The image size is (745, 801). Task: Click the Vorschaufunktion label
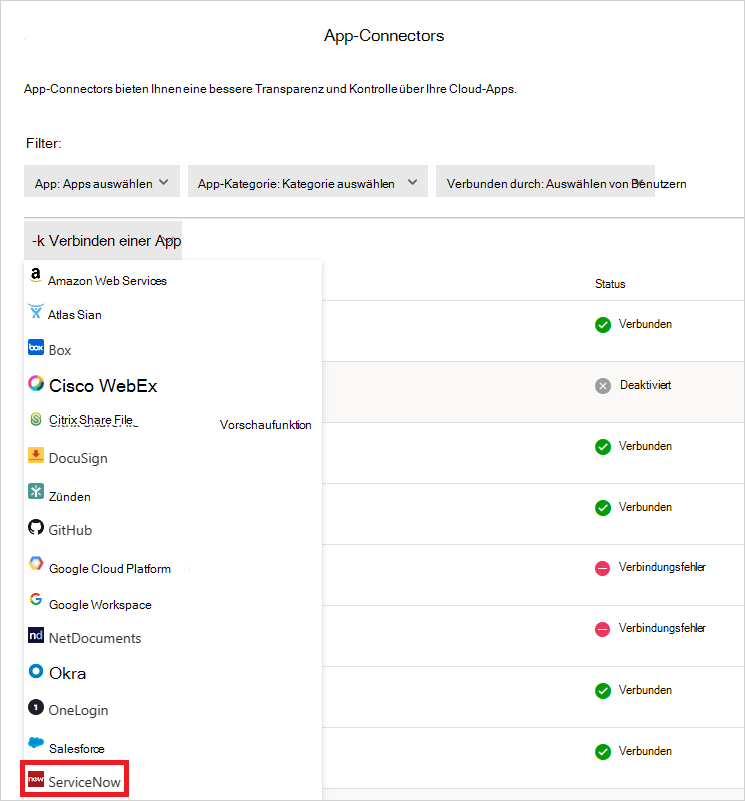(x=265, y=425)
